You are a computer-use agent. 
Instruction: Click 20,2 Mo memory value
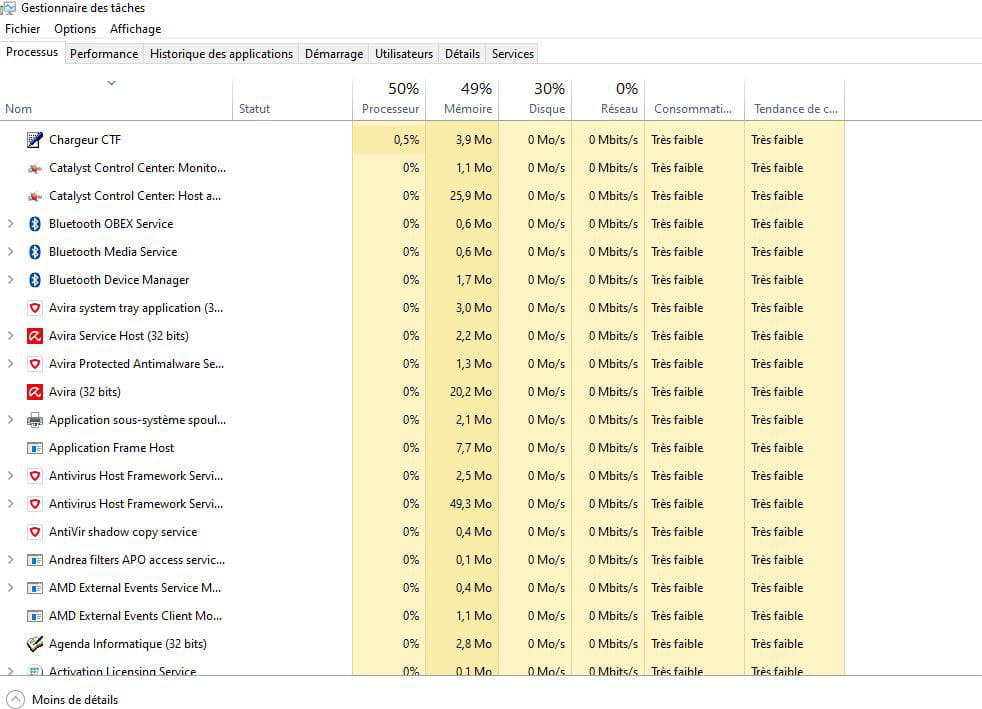click(x=471, y=391)
